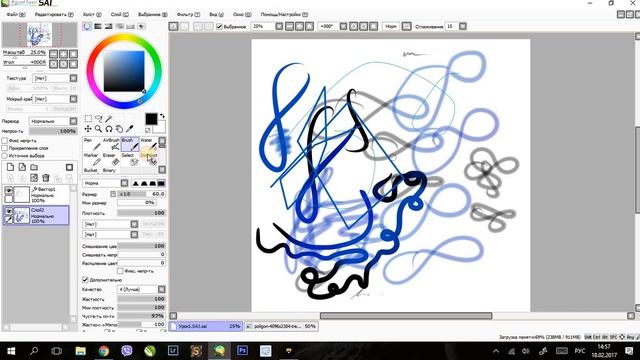Open the Слой menu
Screen dimensions: 640x360
pos(120,14)
